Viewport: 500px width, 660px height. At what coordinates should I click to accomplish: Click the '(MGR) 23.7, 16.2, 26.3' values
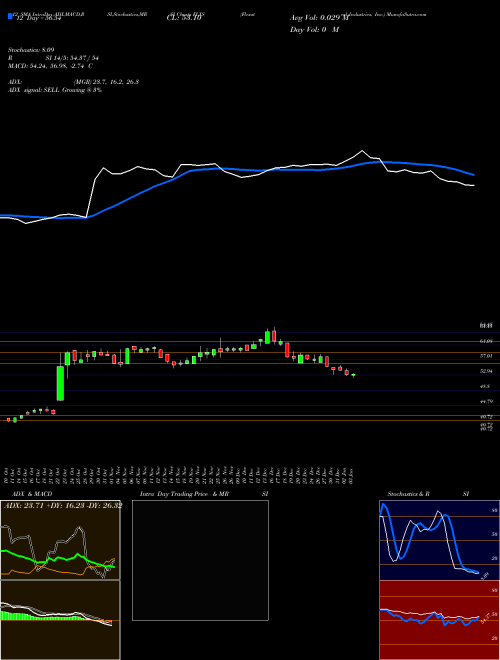pos(106,82)
